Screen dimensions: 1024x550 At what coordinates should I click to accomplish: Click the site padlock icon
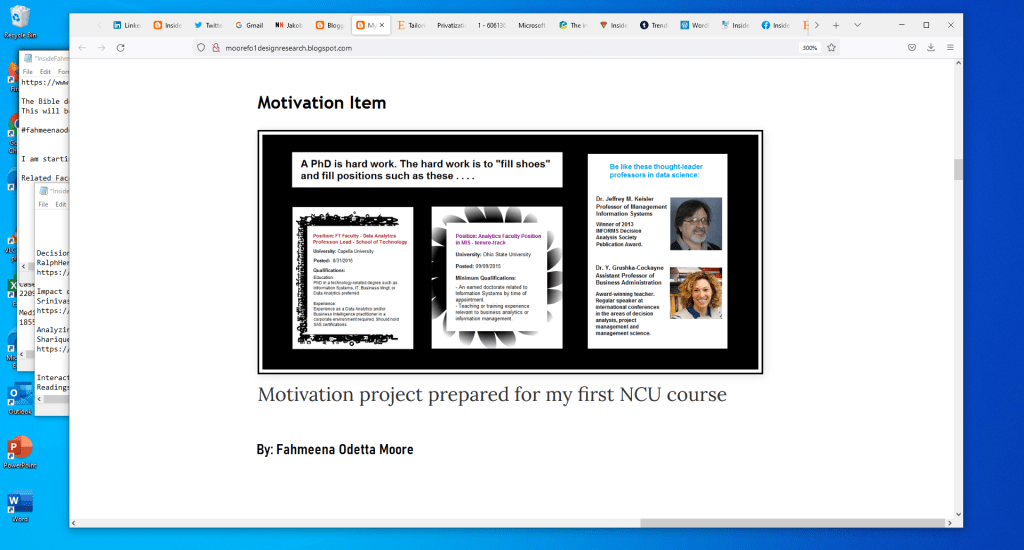point(215,47)
